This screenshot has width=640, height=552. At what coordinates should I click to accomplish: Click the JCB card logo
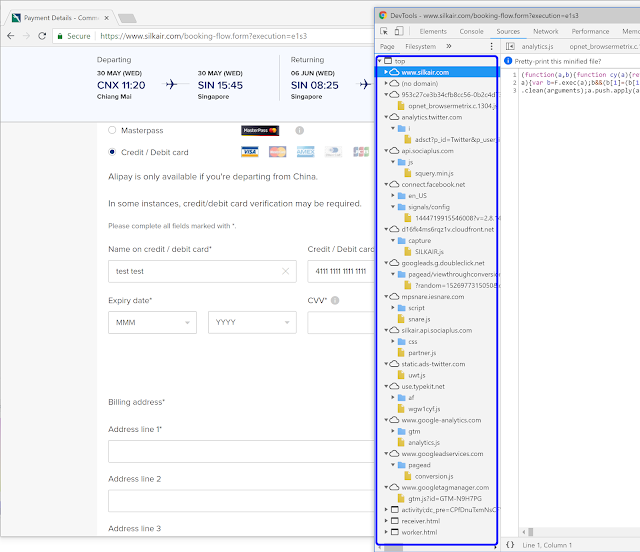[361, 152]
